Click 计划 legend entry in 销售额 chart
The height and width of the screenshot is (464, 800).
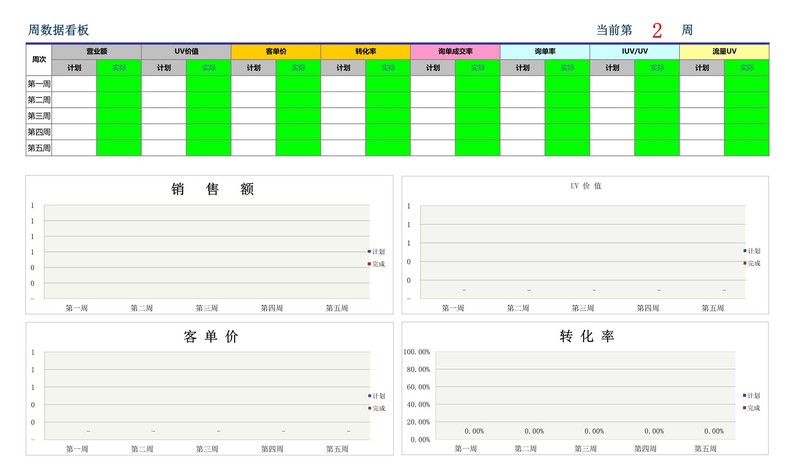tap(377, 252)
